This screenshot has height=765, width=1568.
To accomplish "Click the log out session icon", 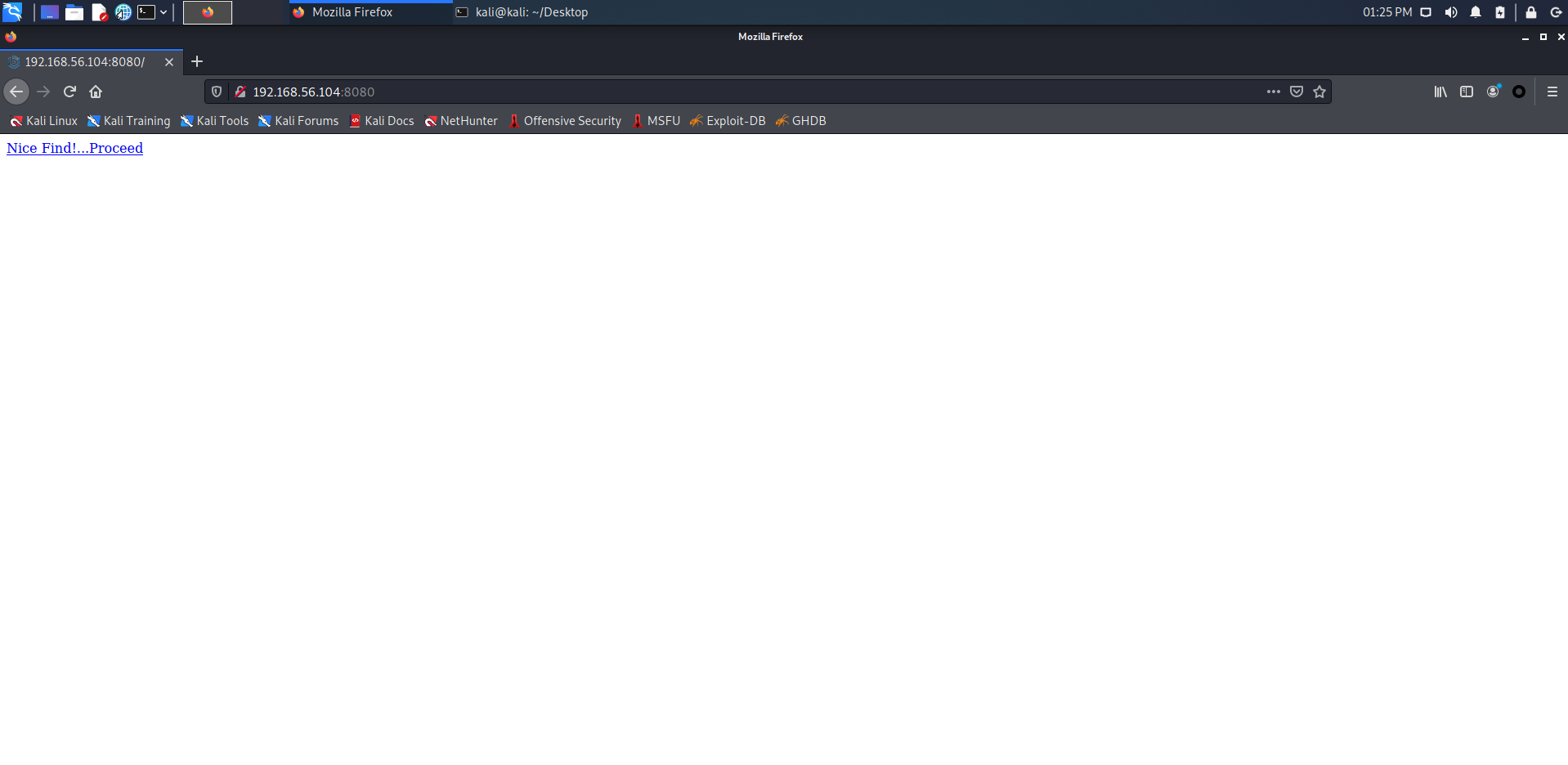I will click(x=1556, y=12).
